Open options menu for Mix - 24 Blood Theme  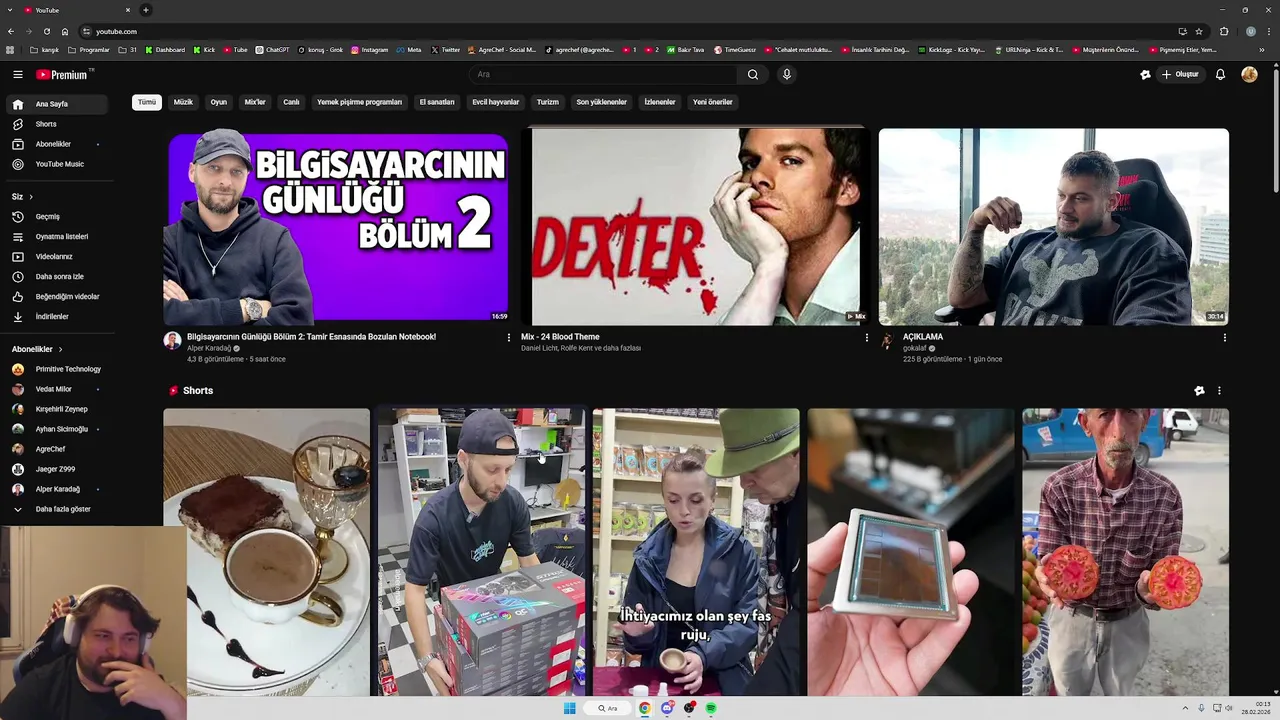click(x=867, y=338)
